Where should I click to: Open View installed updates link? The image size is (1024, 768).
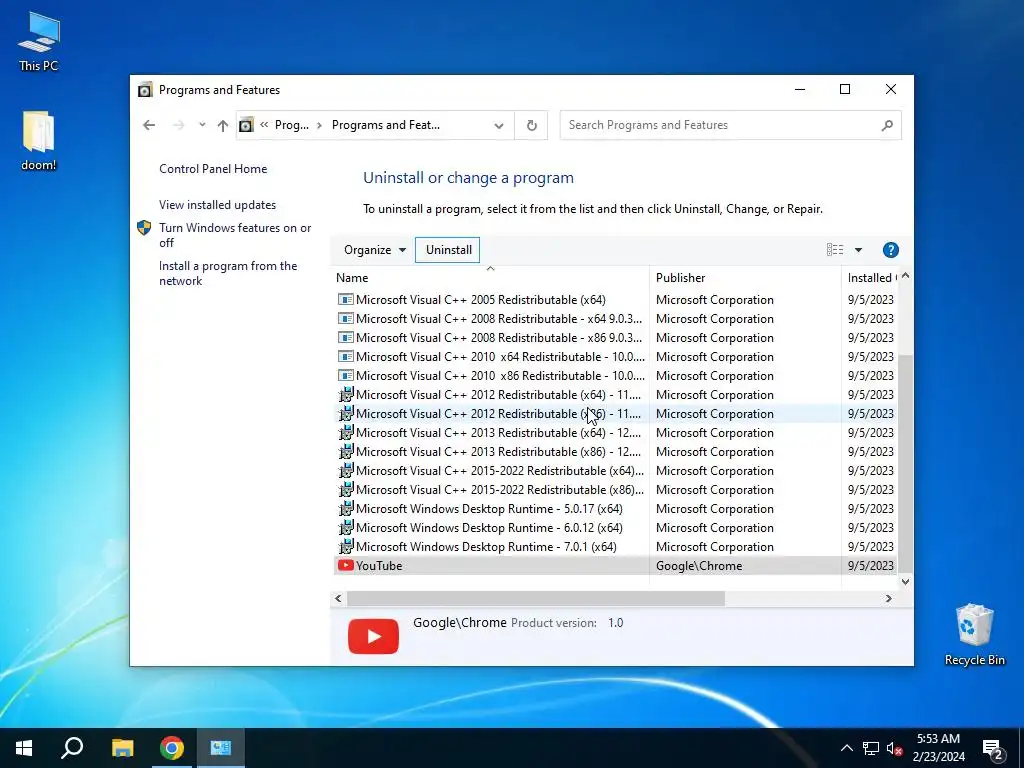click(217, 204)
